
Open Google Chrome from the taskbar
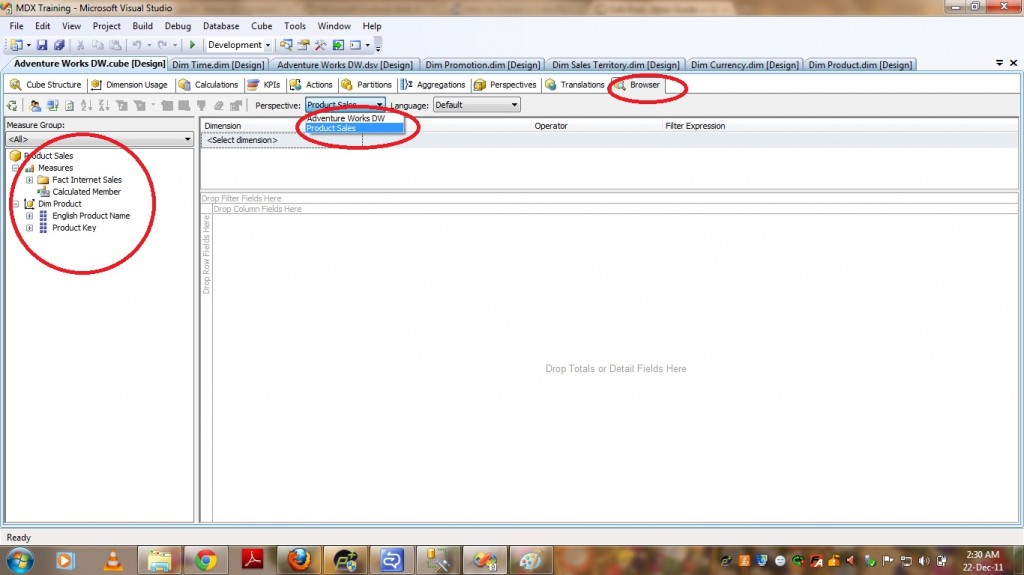pos(207,560)
